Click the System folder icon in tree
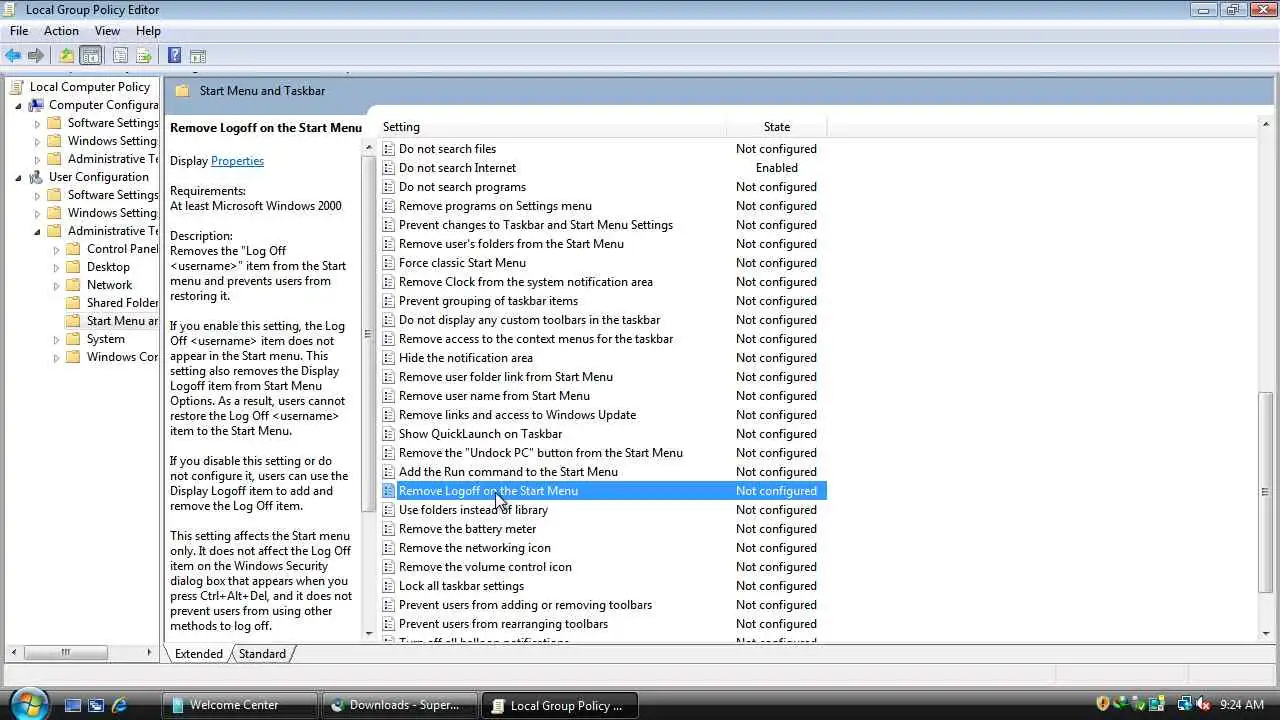This screenshot has height=720, width=1280. 73,339
